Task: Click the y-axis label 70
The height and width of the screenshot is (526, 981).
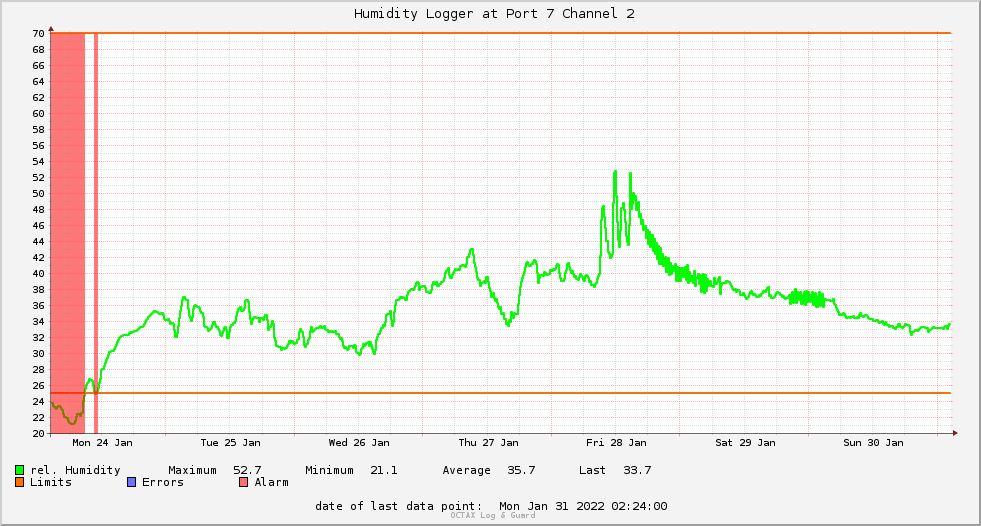Action: pos(38,33)
